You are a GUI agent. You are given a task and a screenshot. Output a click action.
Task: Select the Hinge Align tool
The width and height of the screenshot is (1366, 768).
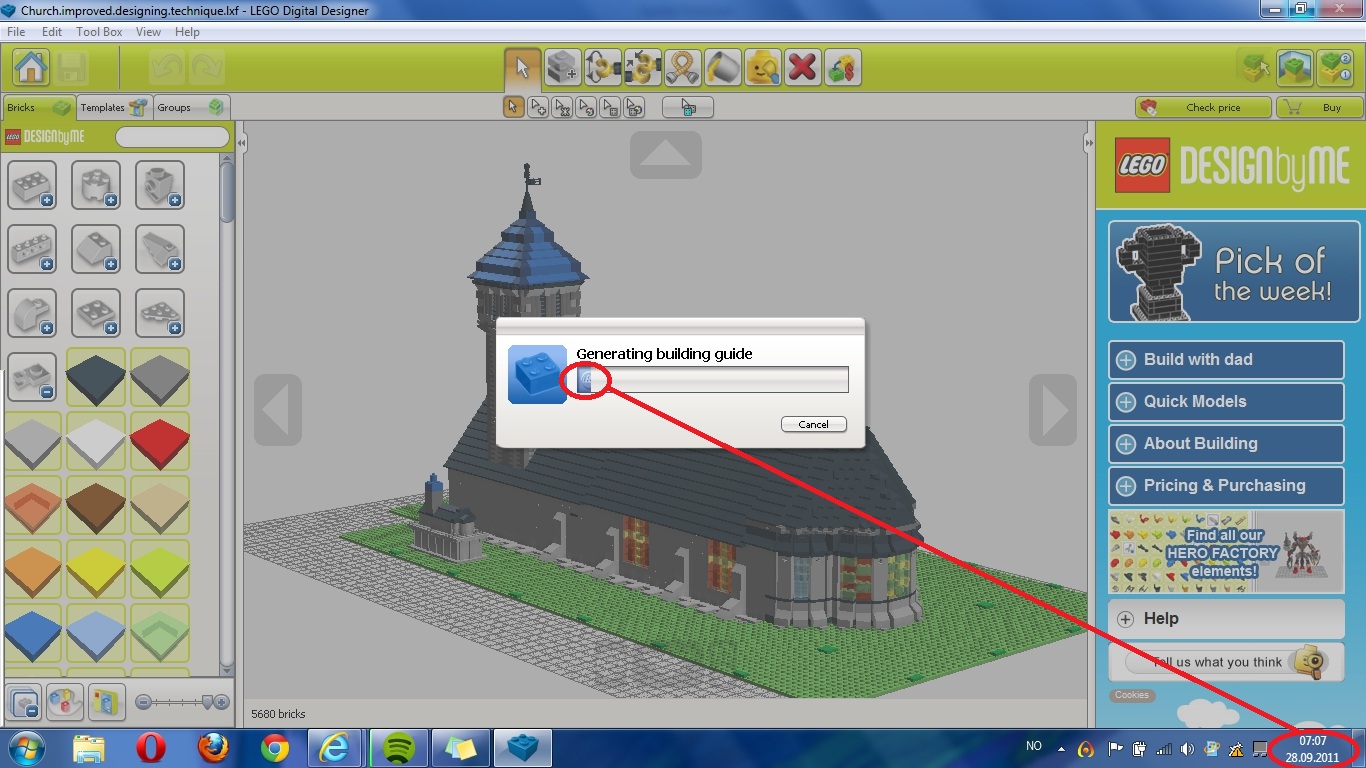[x=643, y=67]
